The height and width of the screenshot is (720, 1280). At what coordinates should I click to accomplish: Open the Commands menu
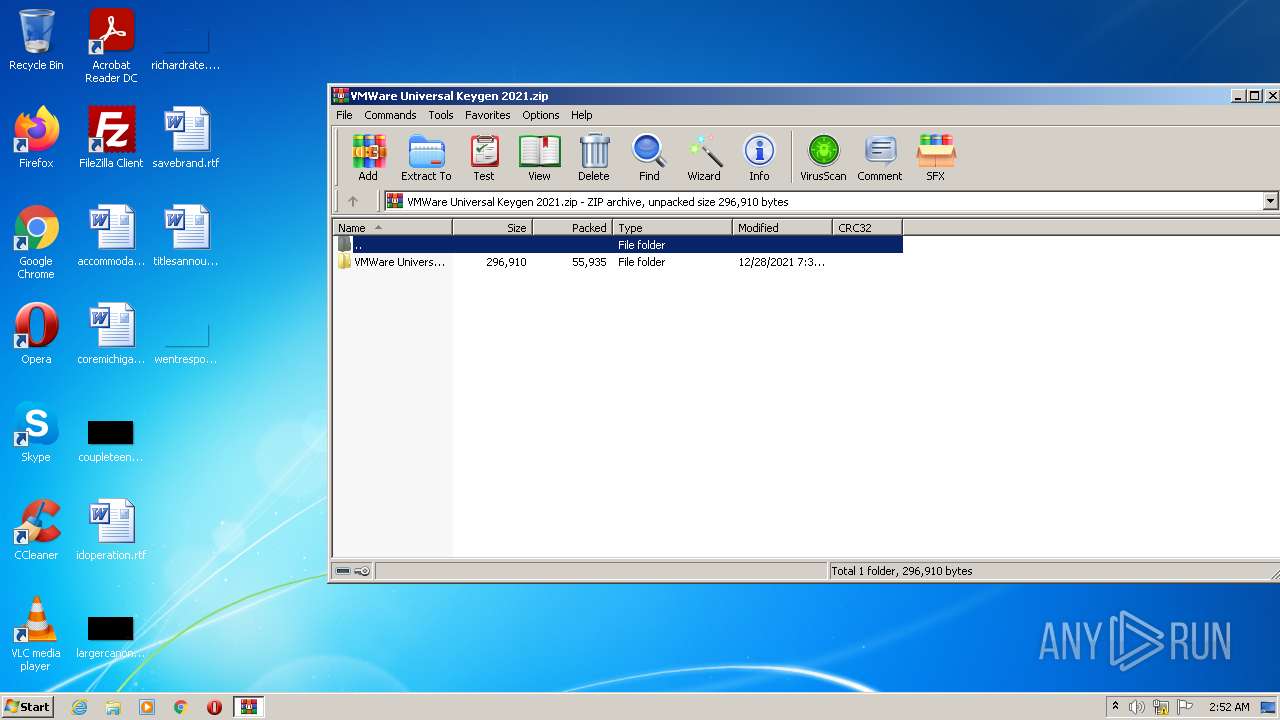click(x=390, y=115)
